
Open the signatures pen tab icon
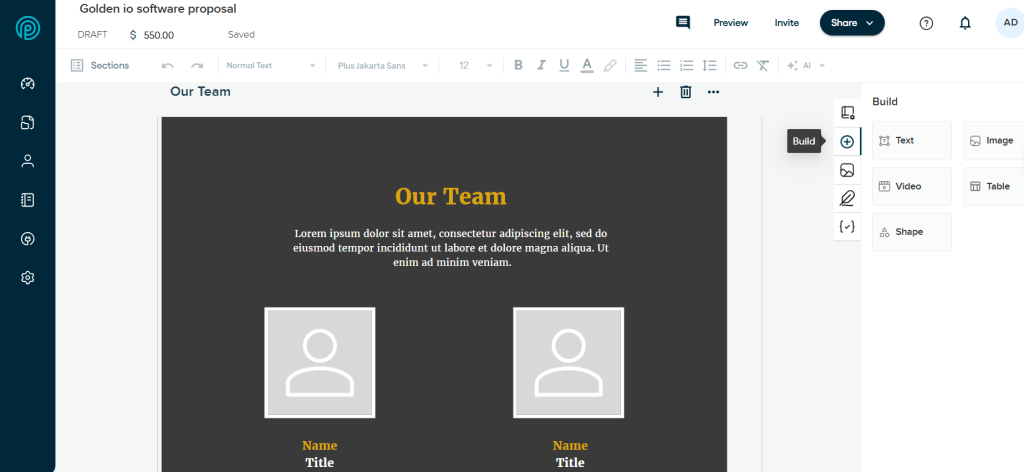[847, 198]
